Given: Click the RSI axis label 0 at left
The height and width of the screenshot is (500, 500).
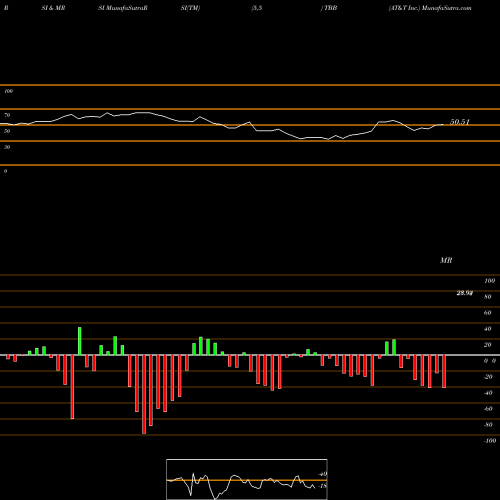Looking at the screenshot, I should [x=5, y=171].
